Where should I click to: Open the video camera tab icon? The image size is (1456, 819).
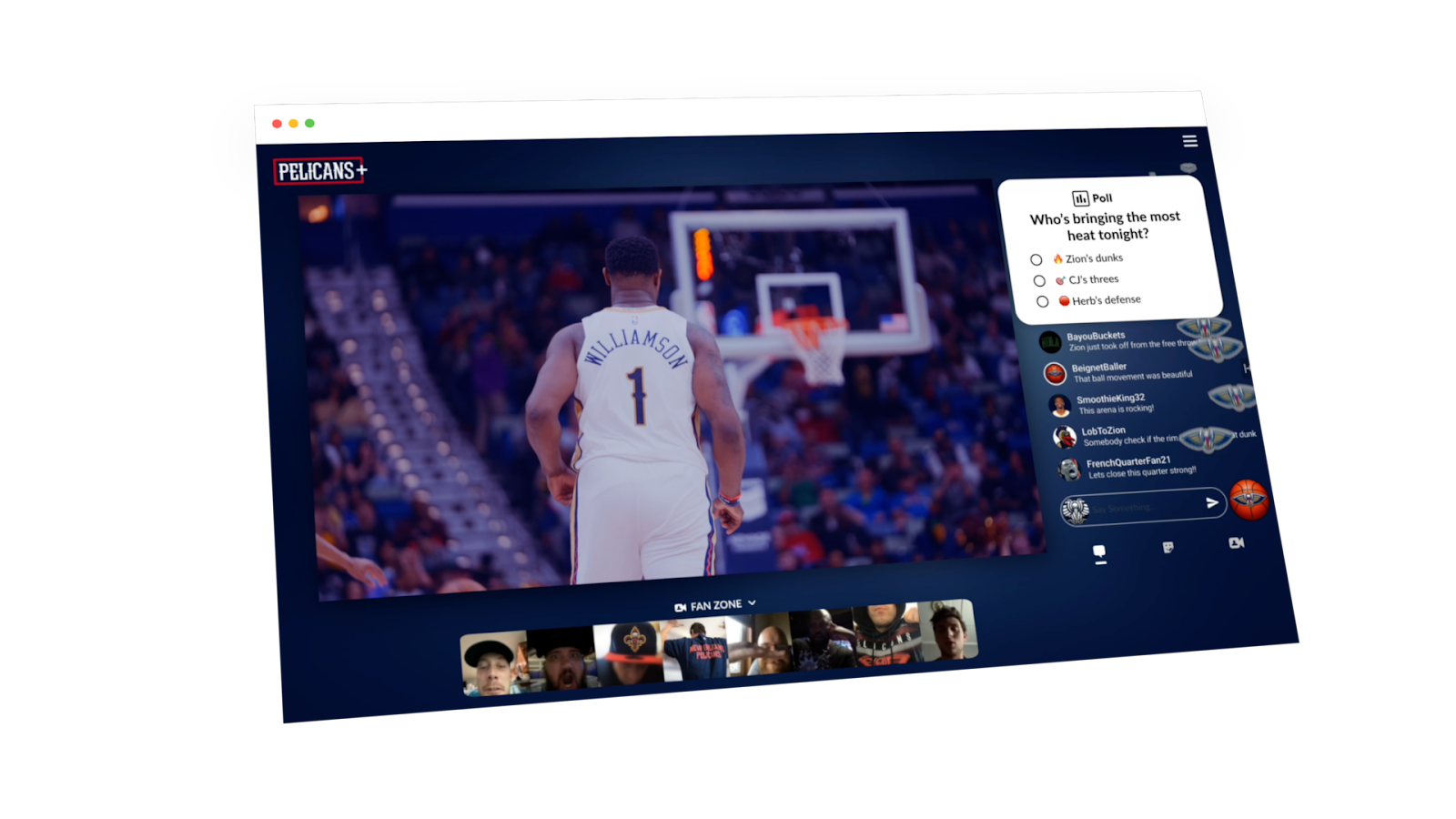[x=1236, y=542]
